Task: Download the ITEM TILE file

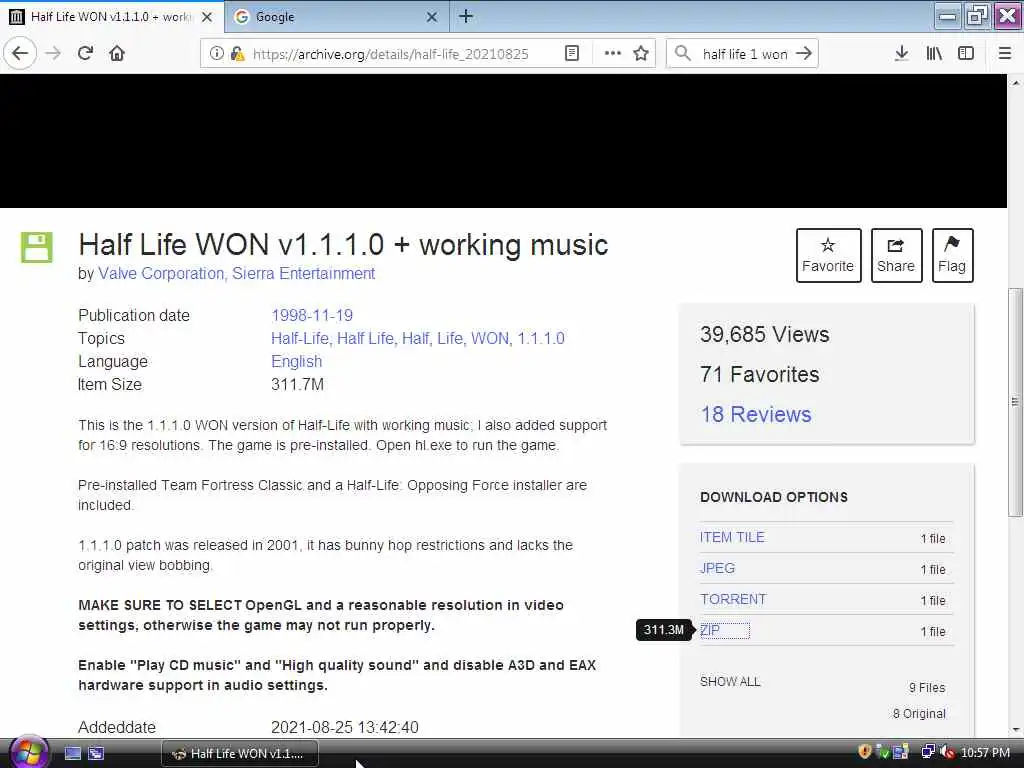Action: pyautogui.click(x=732, y=537)
